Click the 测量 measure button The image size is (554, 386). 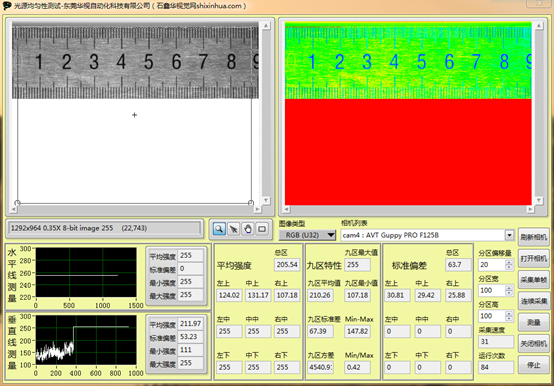coord(534,322)
